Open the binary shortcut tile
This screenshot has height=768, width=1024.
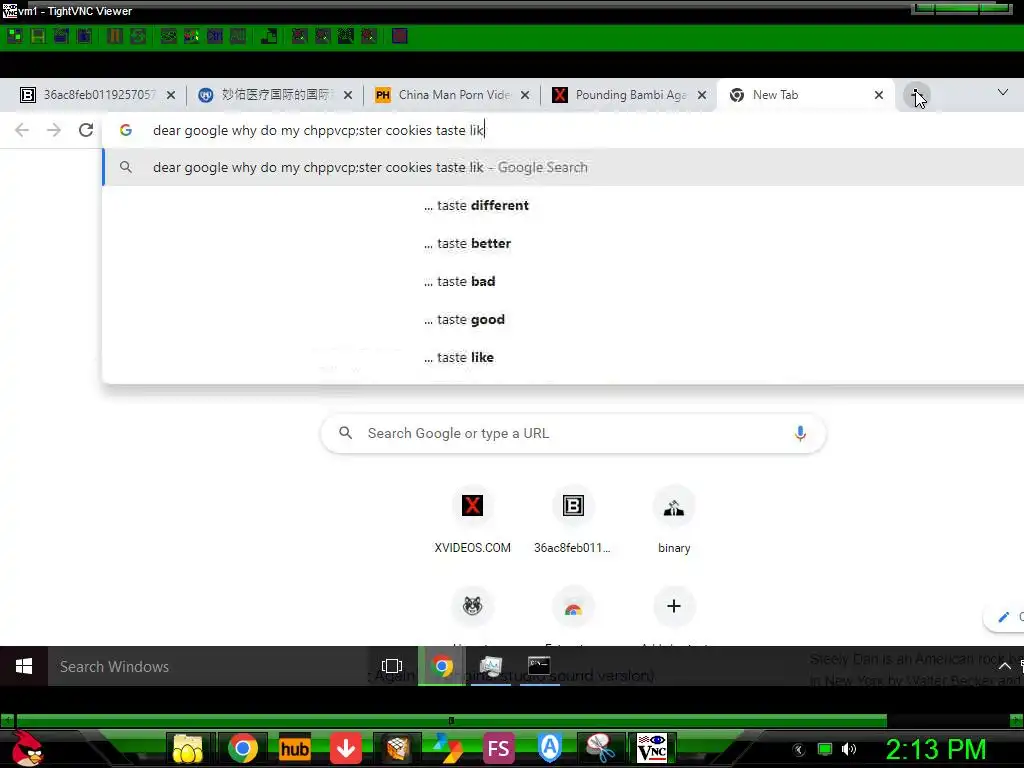674,520
